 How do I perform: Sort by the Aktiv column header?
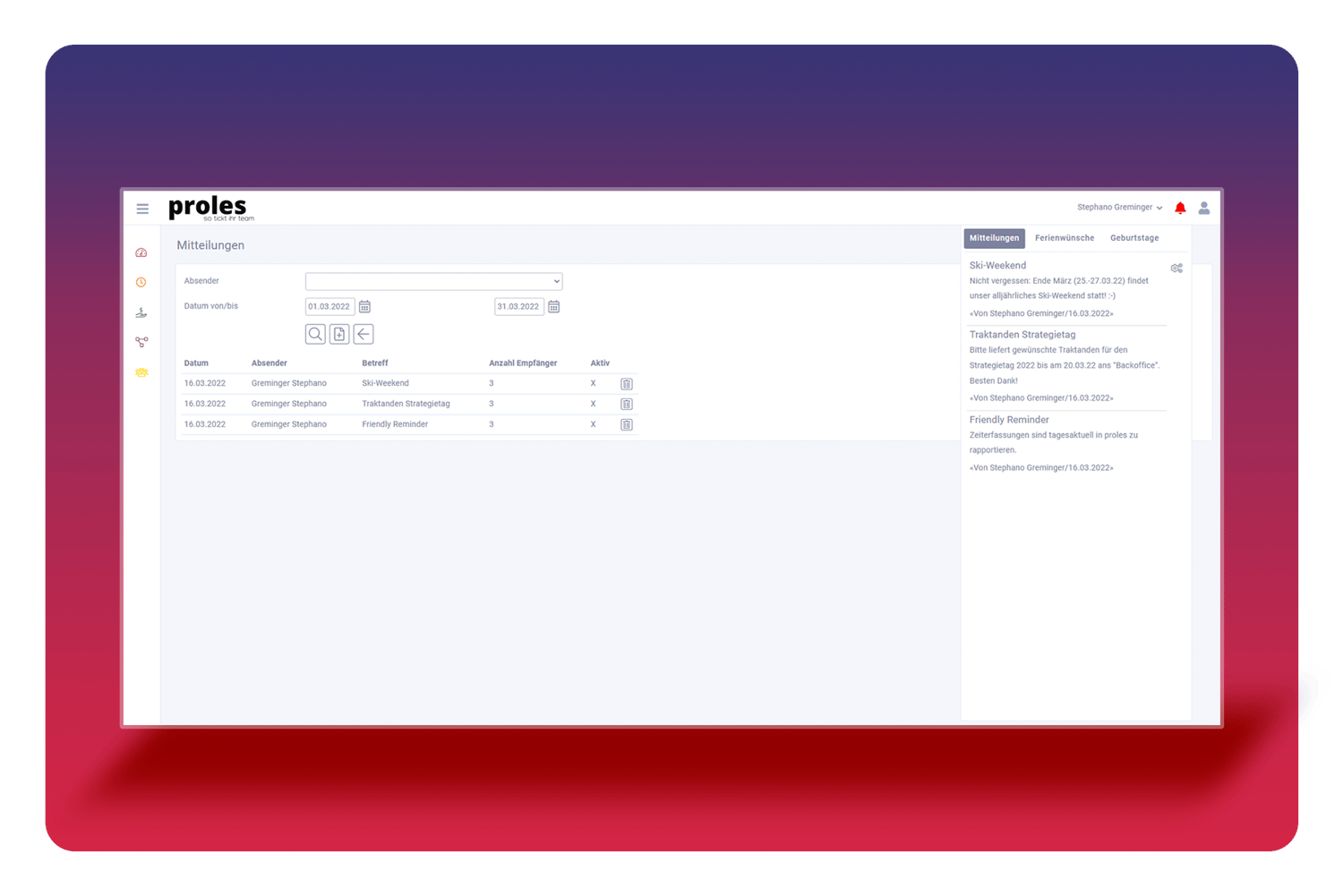(x=600, y=363)
